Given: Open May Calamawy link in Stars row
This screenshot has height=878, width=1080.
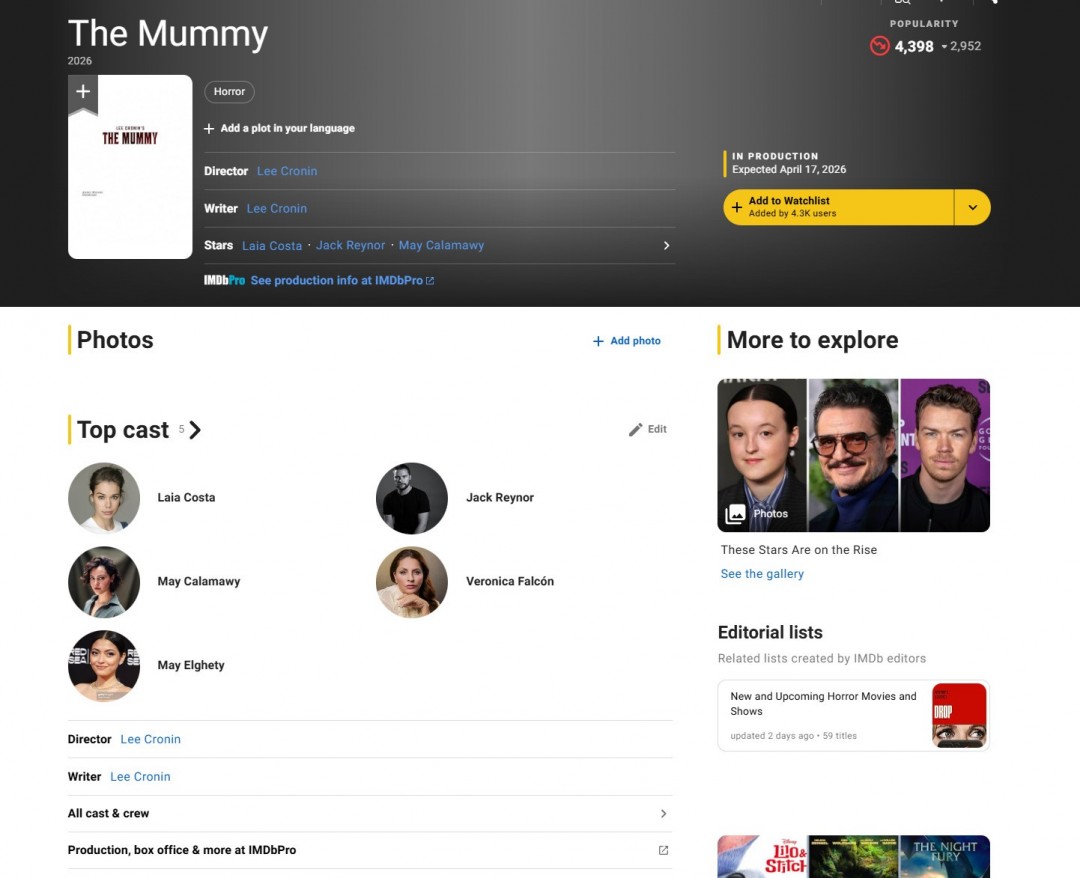Looking at the screenshot, I should (x=442, y=245).
